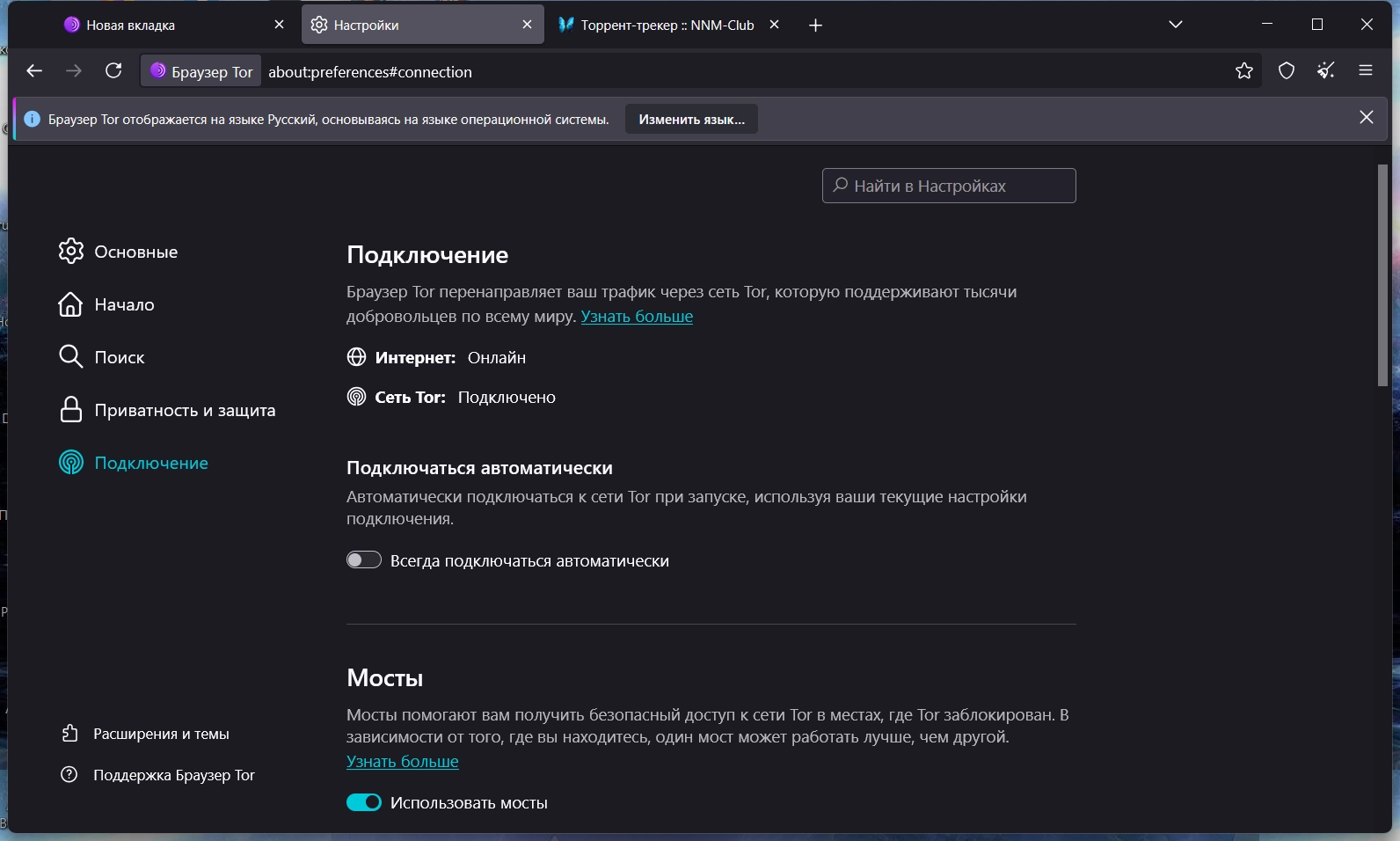The height and width of the screenshot is (841, 1400).
Task: Click the Изменить язык button
Action: [x=691, y=120]
